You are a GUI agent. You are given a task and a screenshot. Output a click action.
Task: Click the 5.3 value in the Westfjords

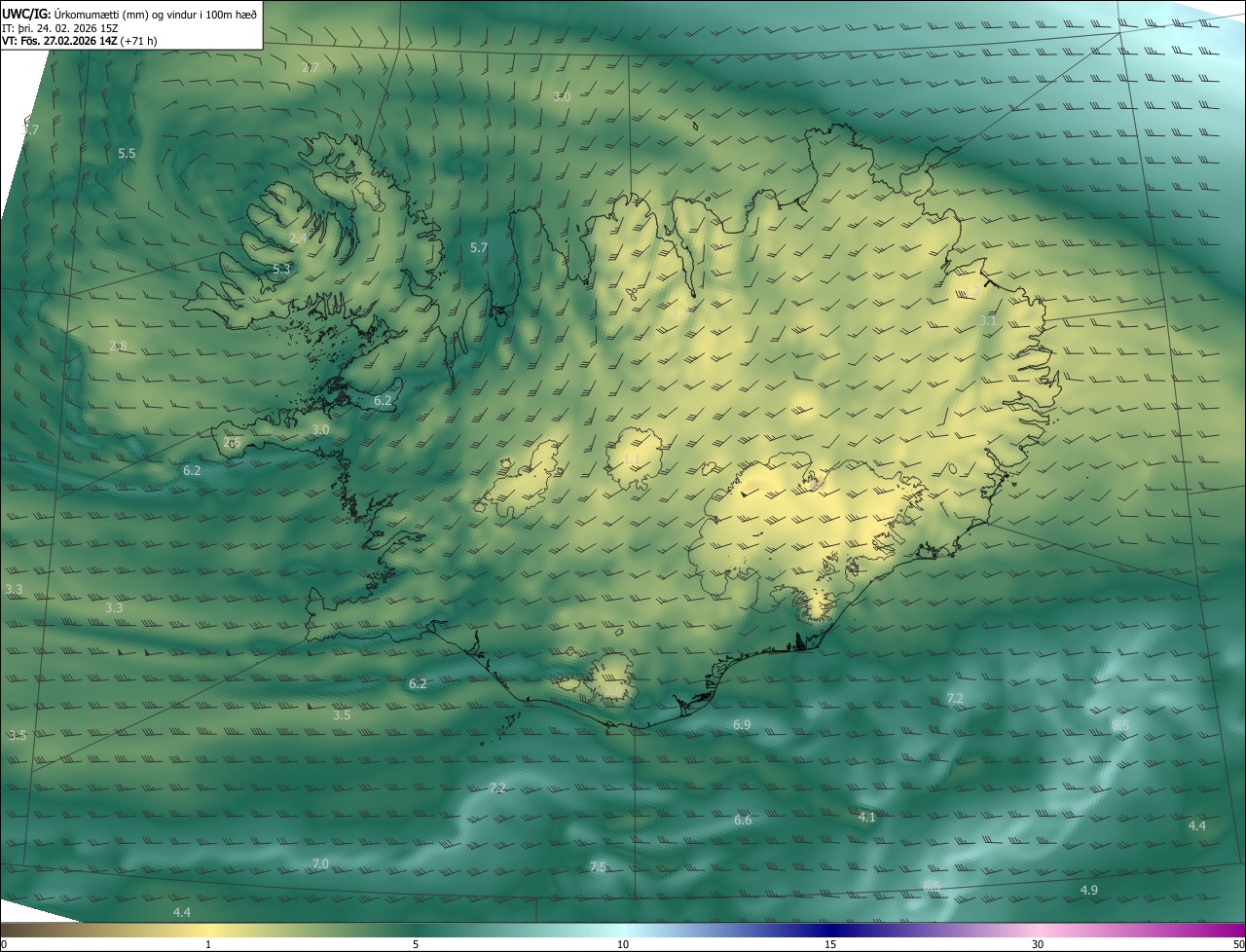281,270
